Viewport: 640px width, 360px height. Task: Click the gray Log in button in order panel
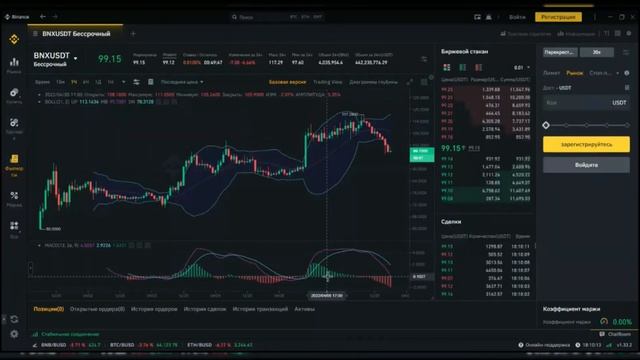coord(586,165)
